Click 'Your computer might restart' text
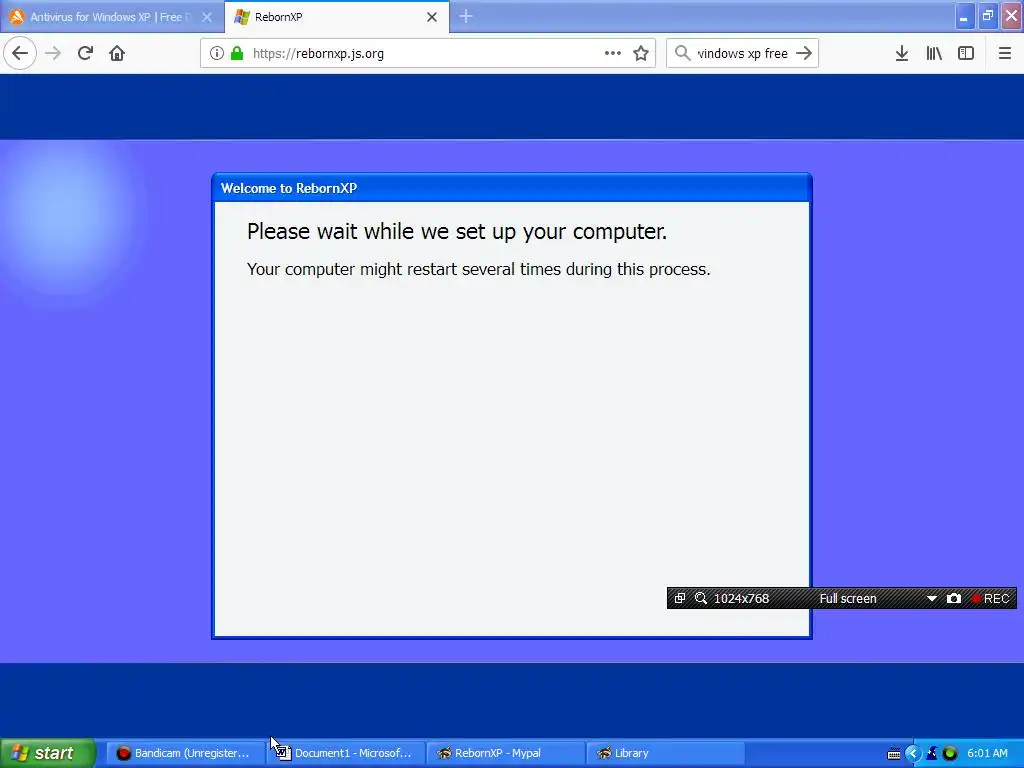Screen dimensions: 1024x768 pyautogui.click(x=478, y=269)
